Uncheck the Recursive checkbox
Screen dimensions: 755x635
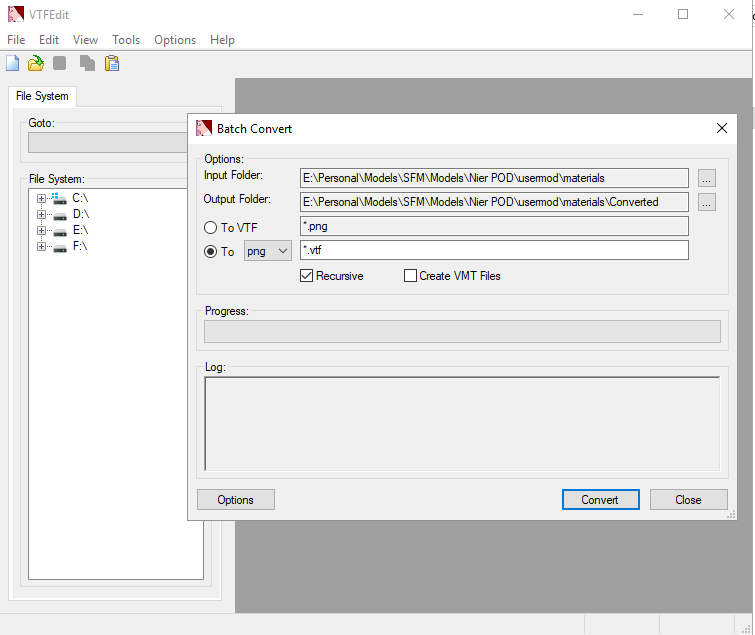(307, 276)
